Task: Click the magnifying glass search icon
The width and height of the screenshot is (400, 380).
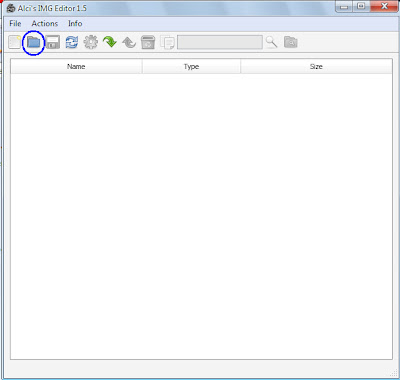Action: coord(271,42)
